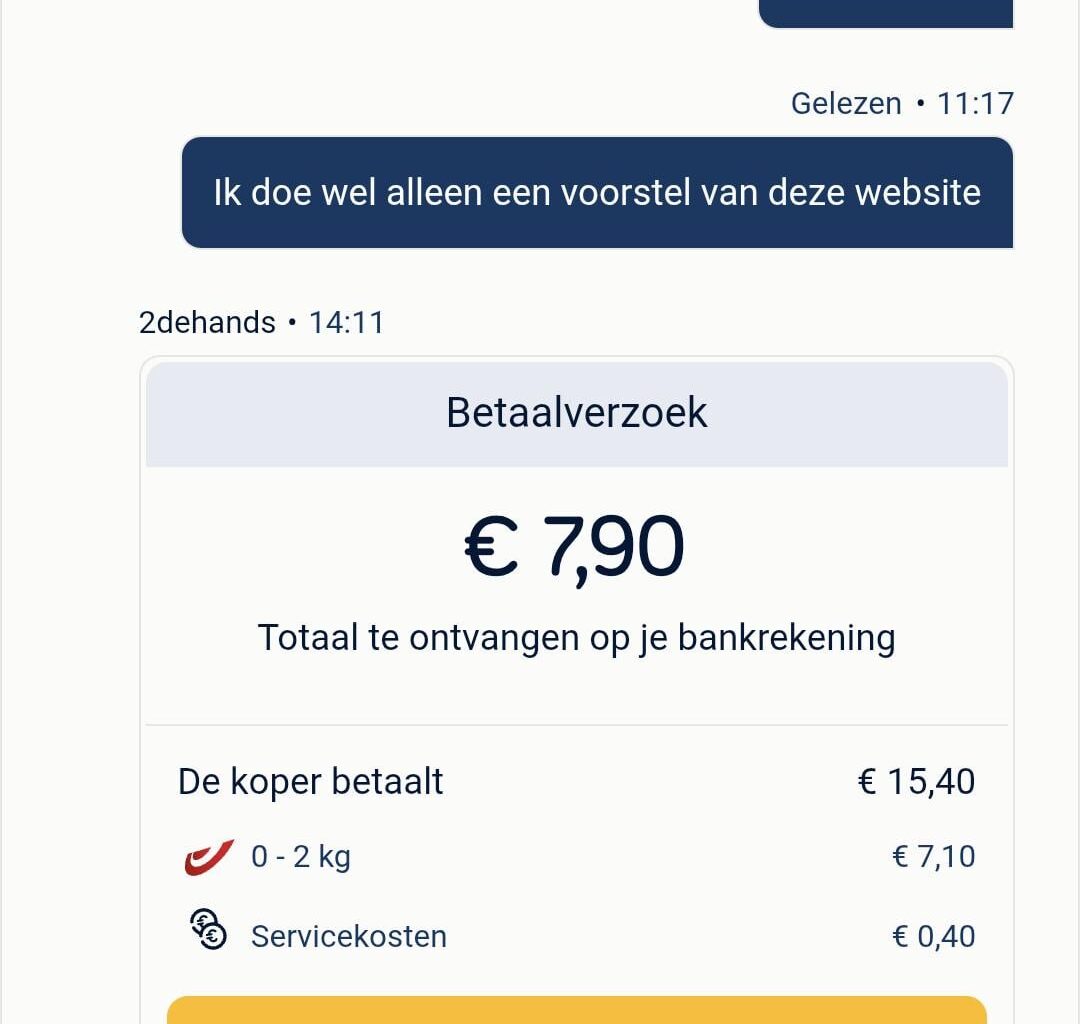
Task: Select the € 7,90 total amount
Action: pyautogui.click(x=576, y=543)
